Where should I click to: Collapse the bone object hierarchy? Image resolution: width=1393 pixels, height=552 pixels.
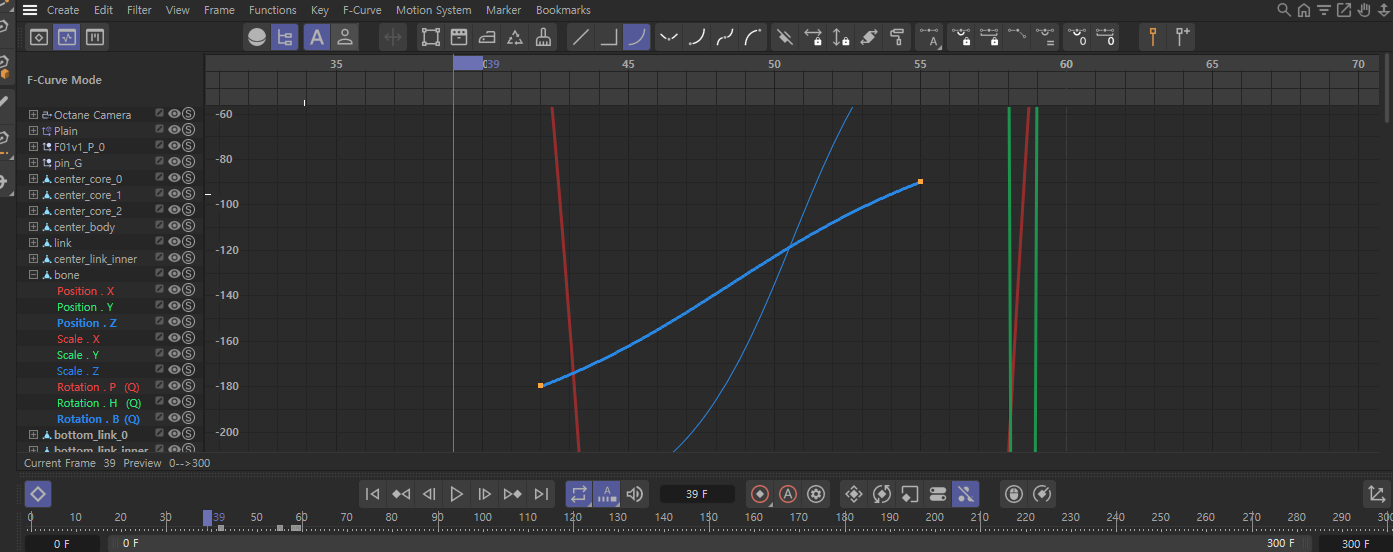[33, 275]
